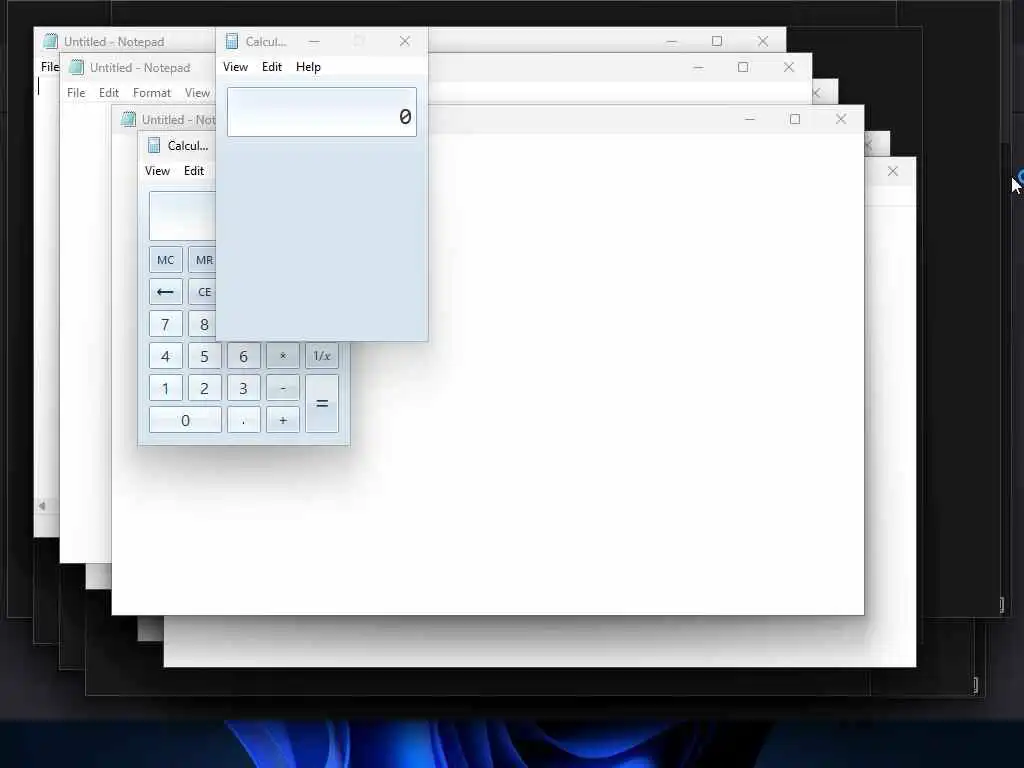Click the 1 key on the Calculator
This screenshot has height=768, width=1024.
(165, 388)
